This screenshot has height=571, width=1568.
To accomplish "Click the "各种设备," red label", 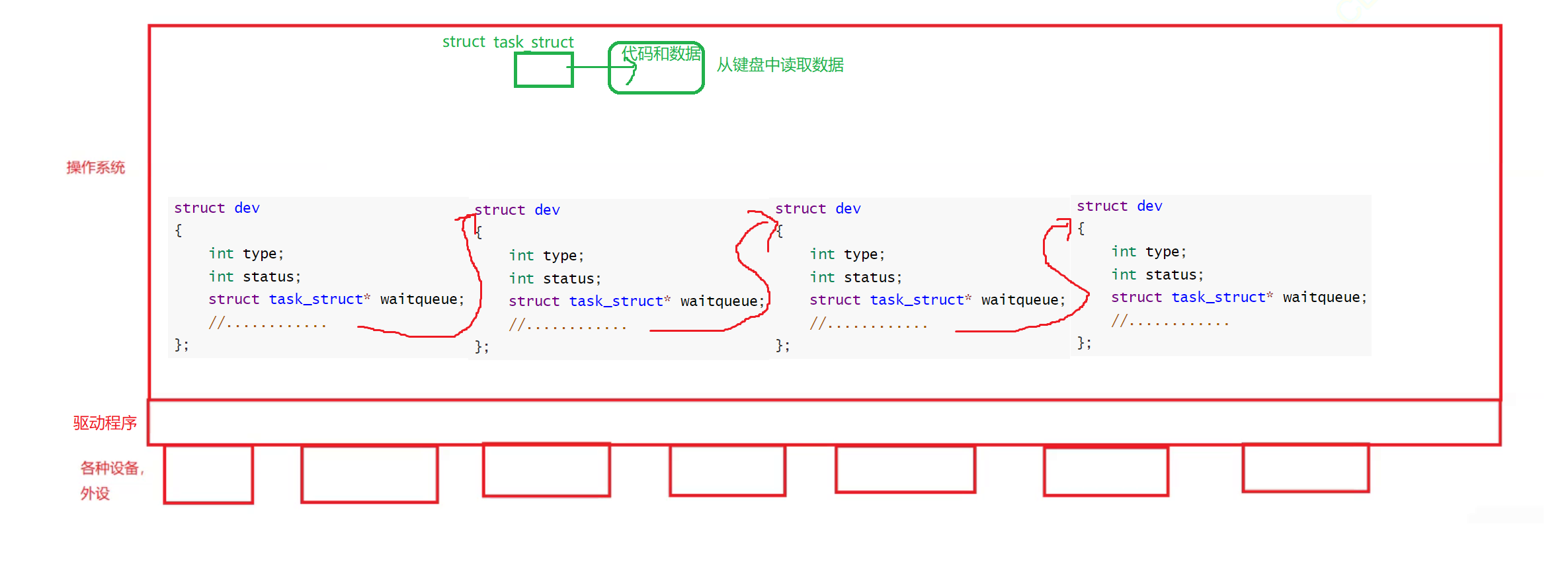I will [112, 469].
